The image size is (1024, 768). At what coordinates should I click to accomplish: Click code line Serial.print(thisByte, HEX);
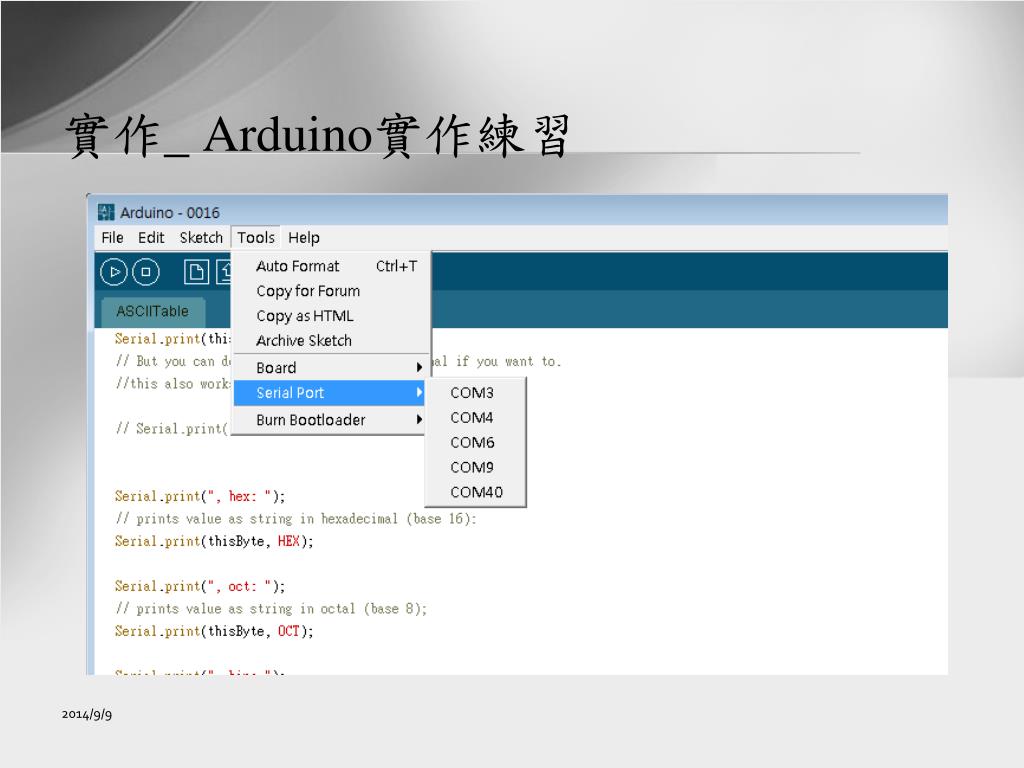click(x=214, y=541)
